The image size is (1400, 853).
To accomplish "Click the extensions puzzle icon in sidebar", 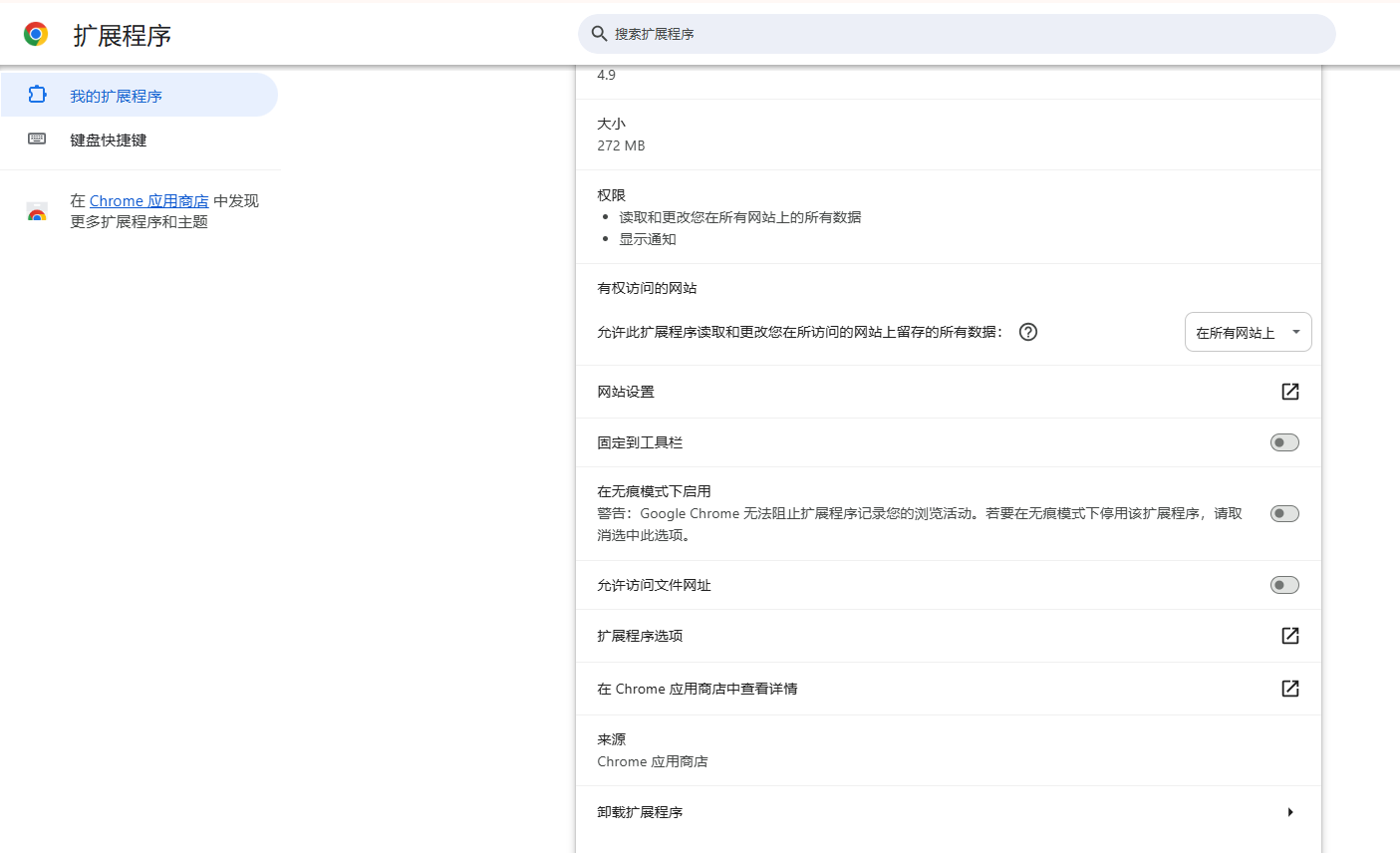I will (x=37, y=95).
